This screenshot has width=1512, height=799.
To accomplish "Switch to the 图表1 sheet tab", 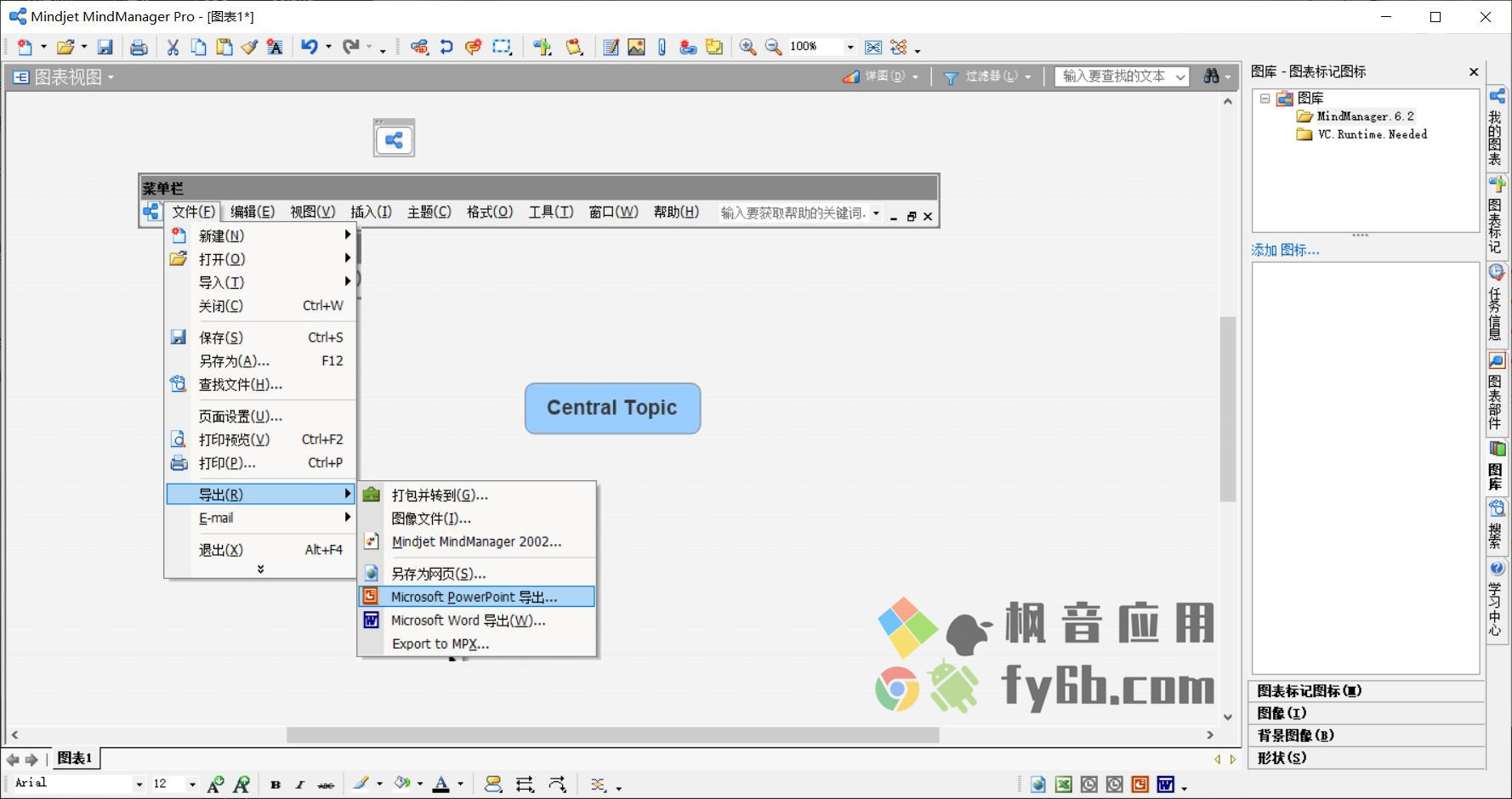I will 74,758.
